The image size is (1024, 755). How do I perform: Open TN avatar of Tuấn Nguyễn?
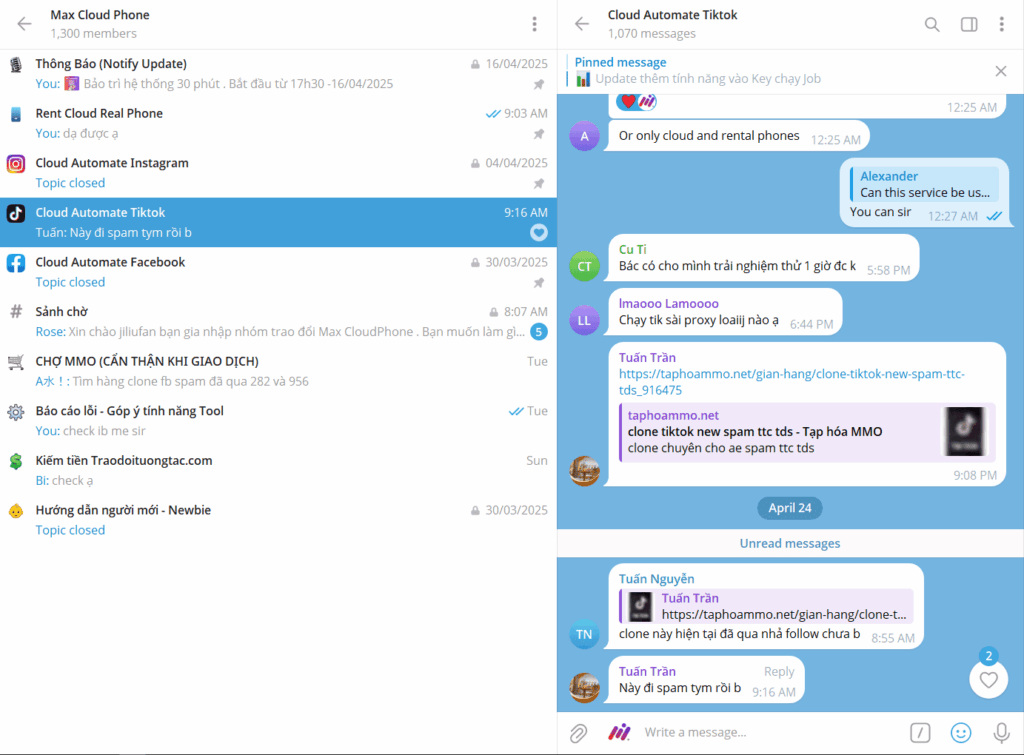click(584, 634)
